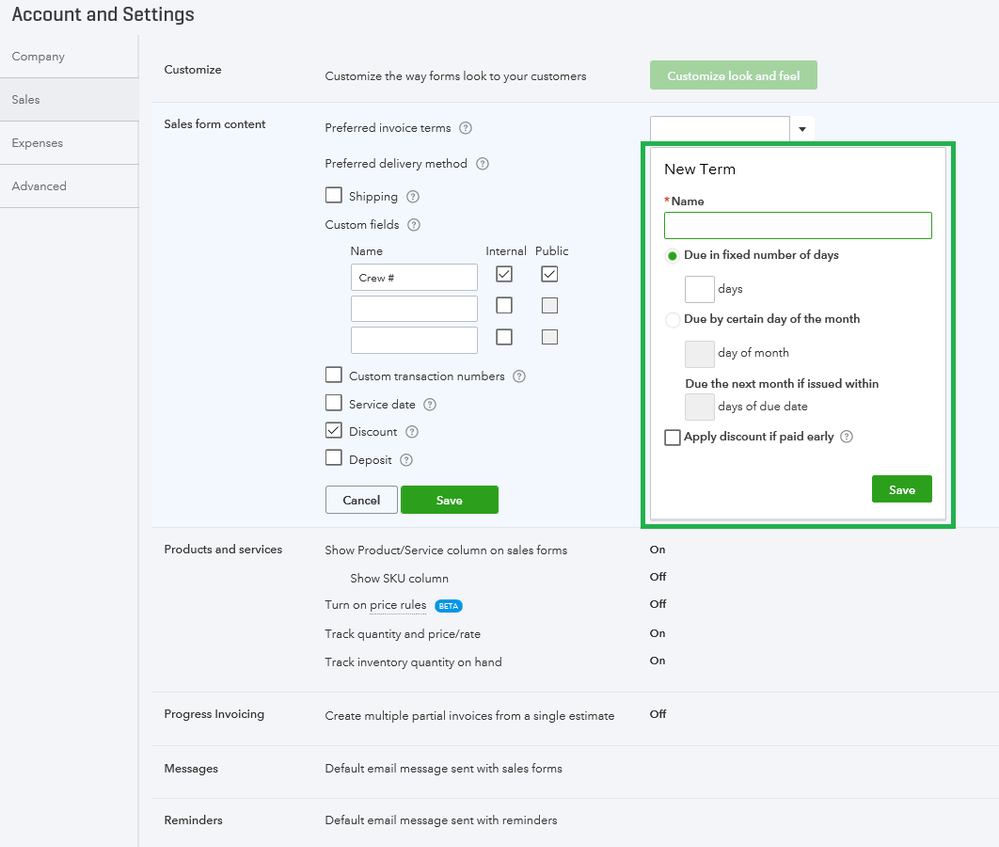Check Apply discount if paid early
Screen dimensions: 999x847
tap(673, 437)
